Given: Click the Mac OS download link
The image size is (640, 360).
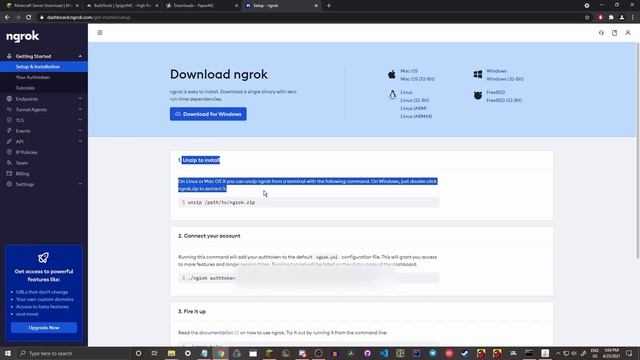Looking at the screenshot, I should point(409,71).
